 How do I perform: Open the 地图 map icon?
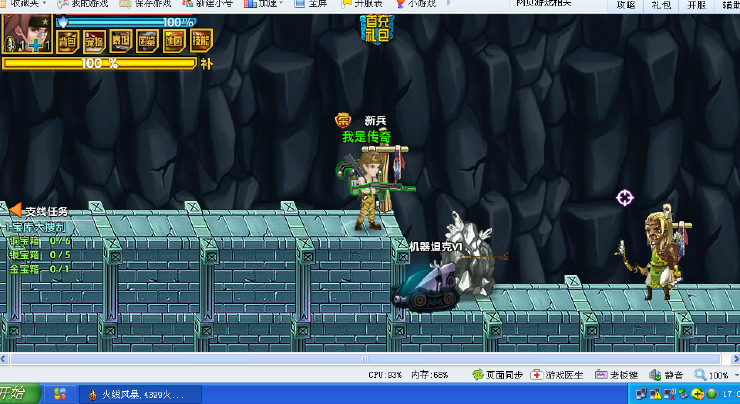pyautogui.click(x=174, y=42)
